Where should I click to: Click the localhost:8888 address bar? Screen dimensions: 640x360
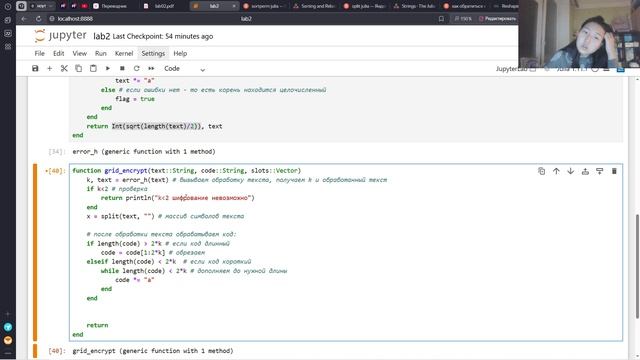[75, 19]
